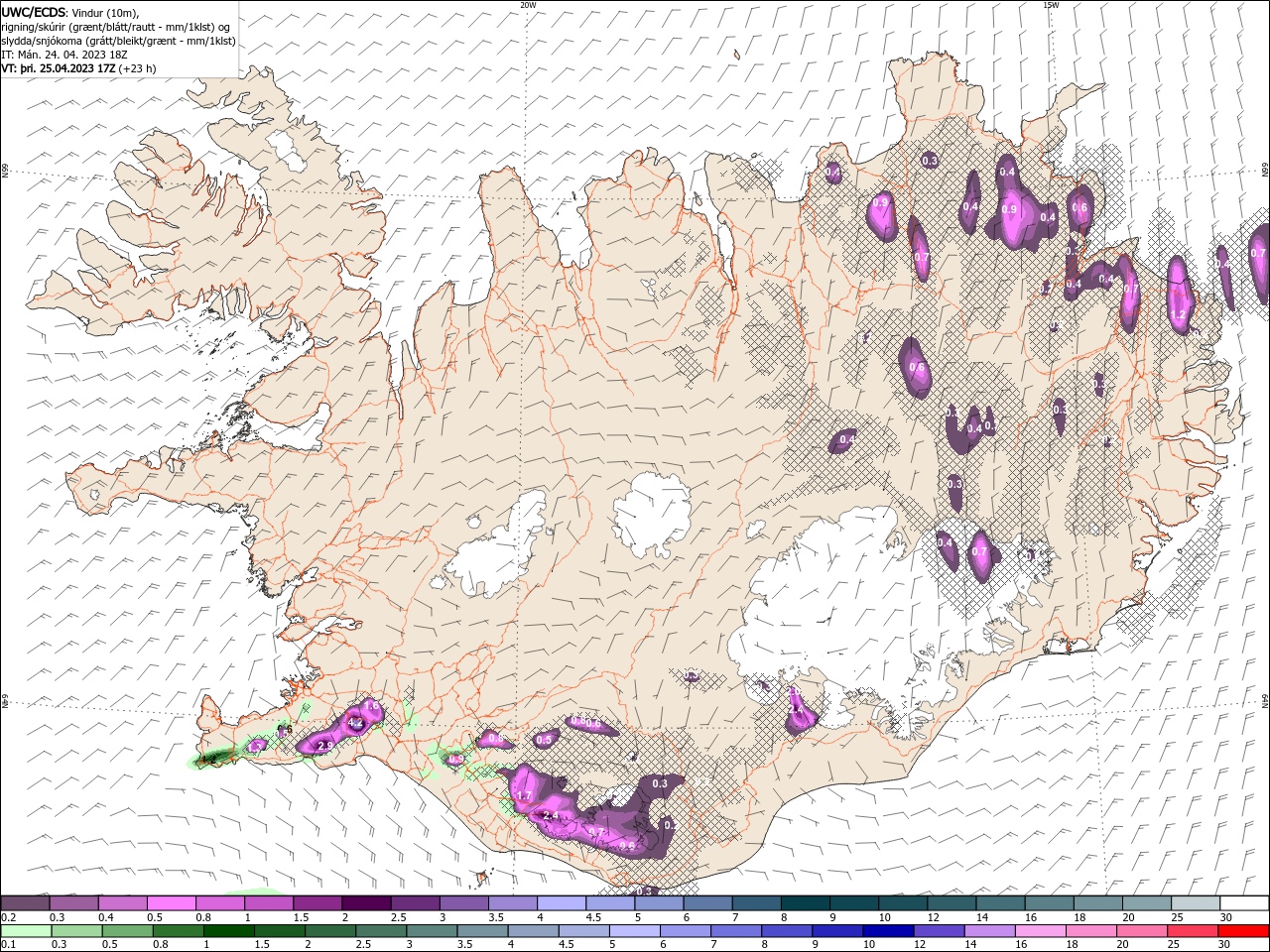
Task: Click the 'IT: Mán. 24. 04. 2023 18Z' line
Action: pos(63,55)
